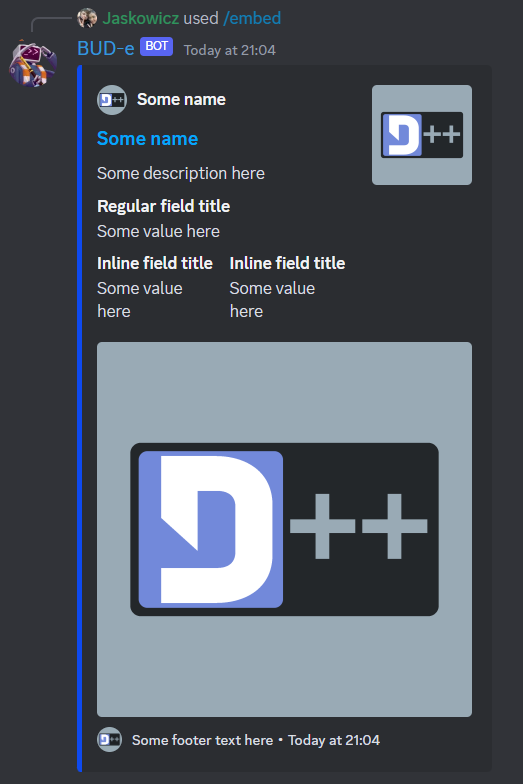Click the /embed command link
The height and width of the screenshot is (784, 523).
(252, 18)
